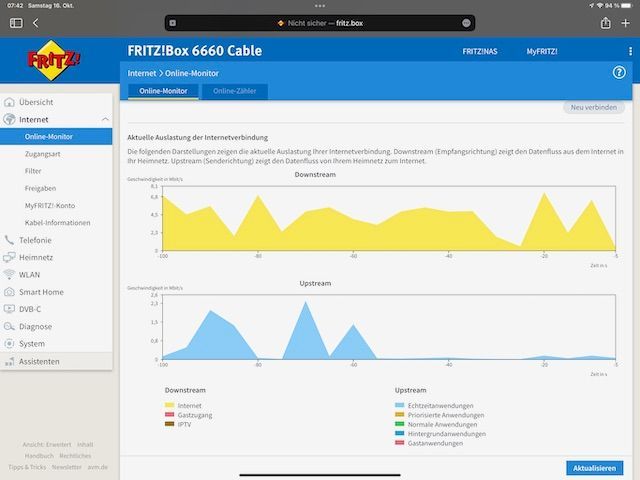Open the System menu entry

pos(32,344)
